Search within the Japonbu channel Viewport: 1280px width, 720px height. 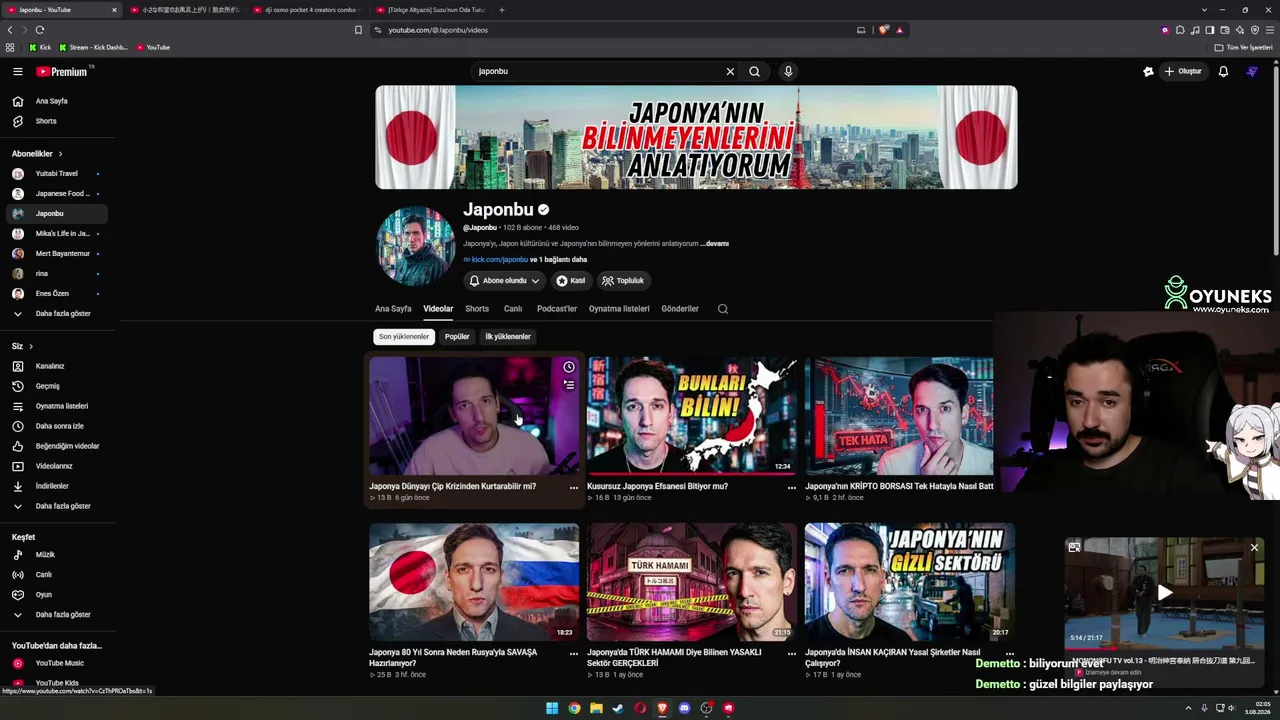point(723,309)
